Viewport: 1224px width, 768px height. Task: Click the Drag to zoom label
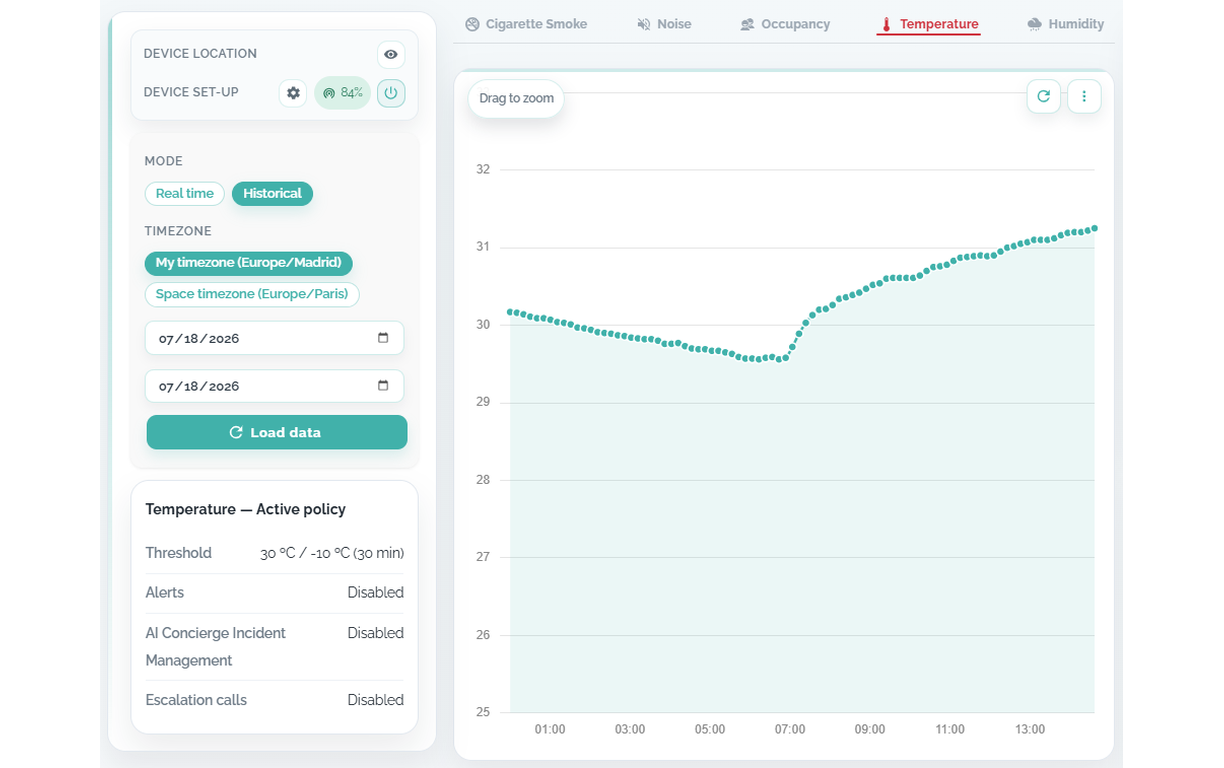point(516,99)
